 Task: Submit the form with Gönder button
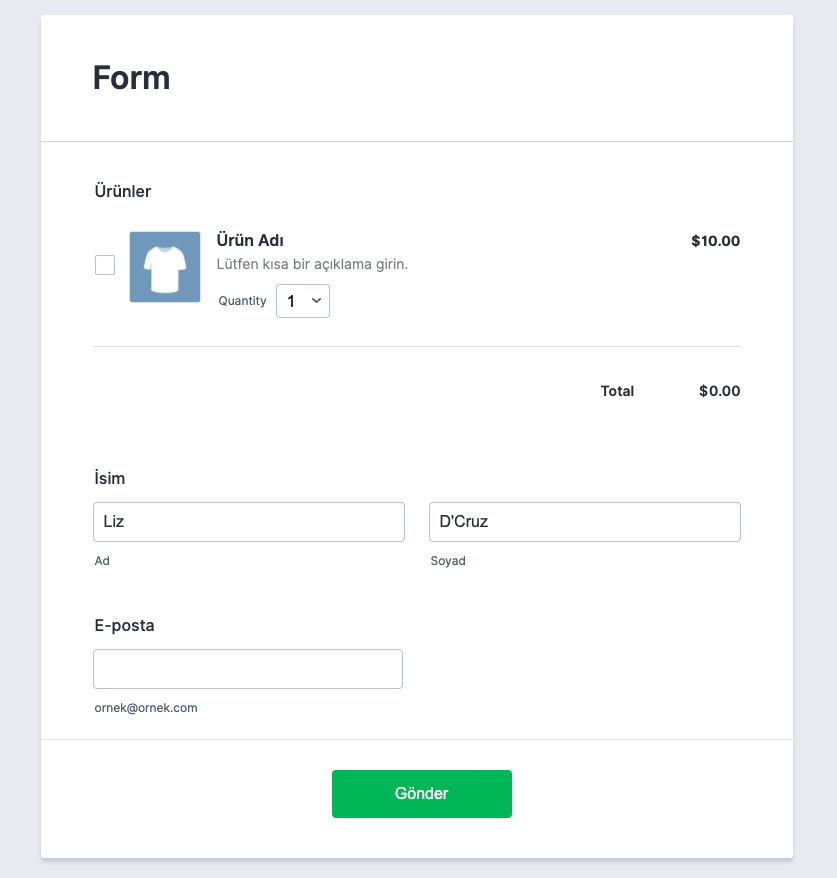pos(421,794)
